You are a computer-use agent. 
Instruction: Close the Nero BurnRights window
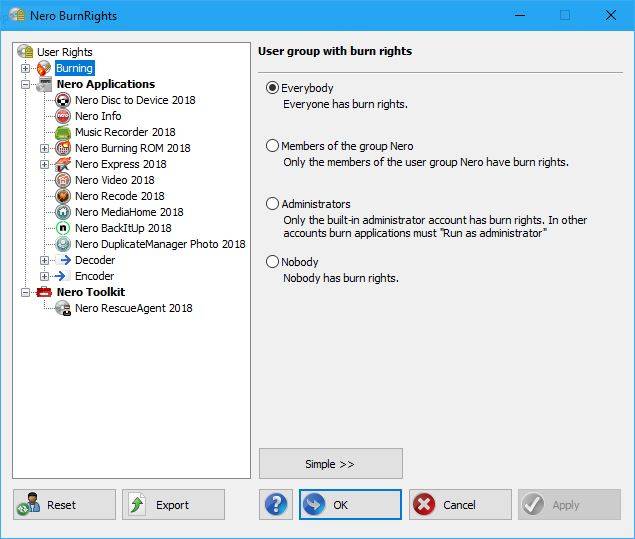[610, 15]
